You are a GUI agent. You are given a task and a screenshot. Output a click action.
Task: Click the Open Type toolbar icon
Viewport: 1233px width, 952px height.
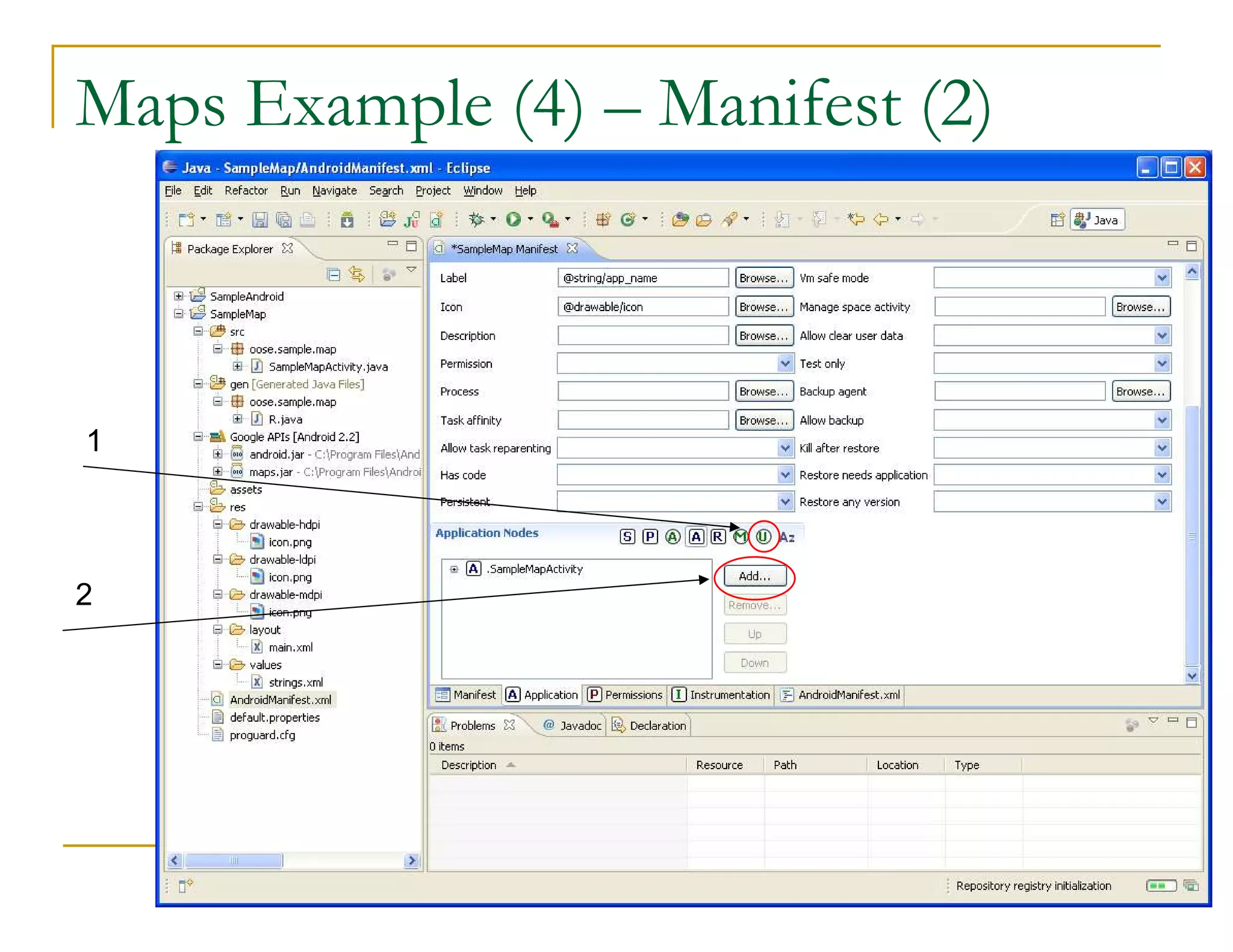(680, 220)
